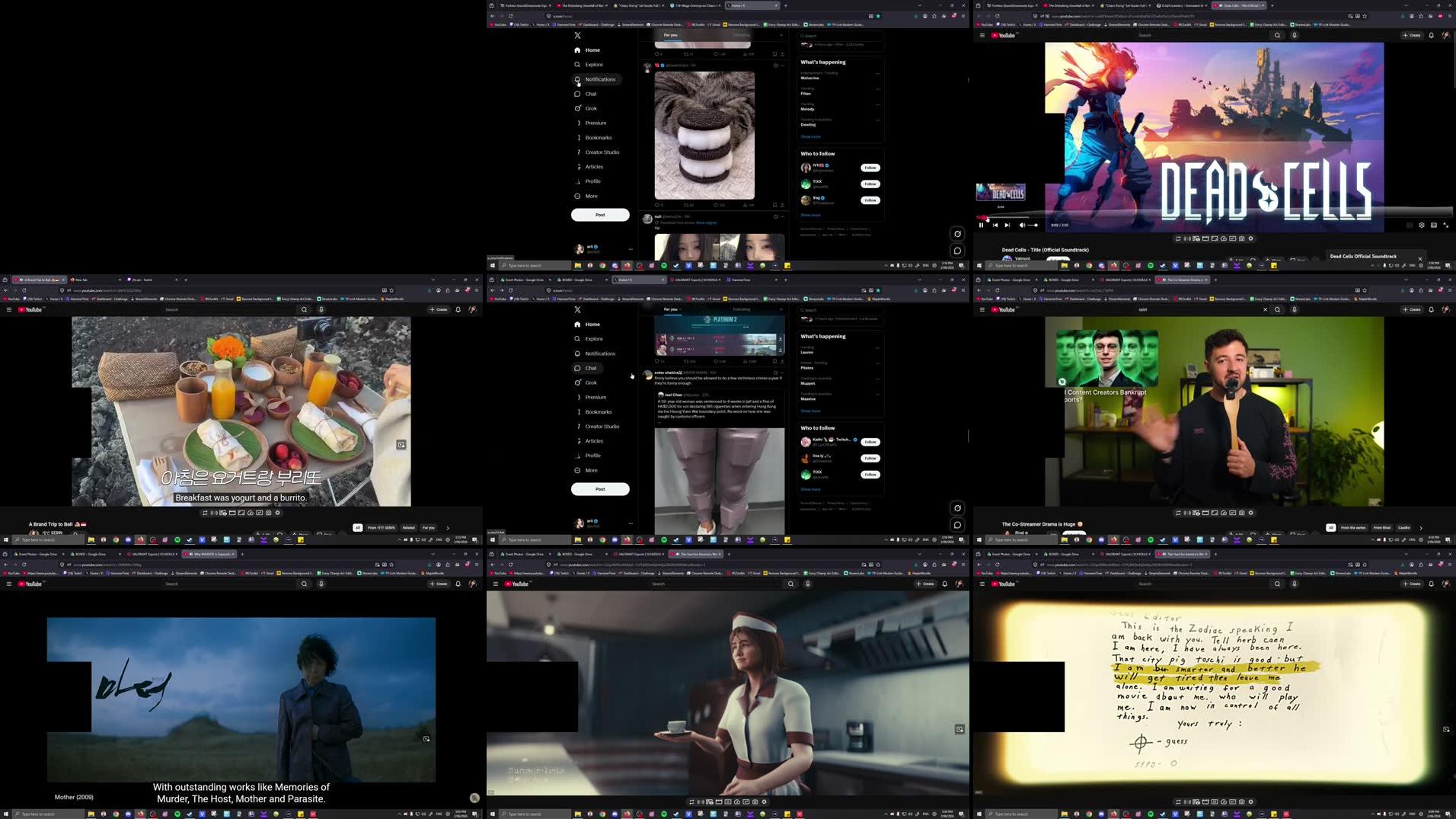1456x819 pixels.
Task: Pause the Dead Cells soundtrack video
Action: tap(981, 225)
